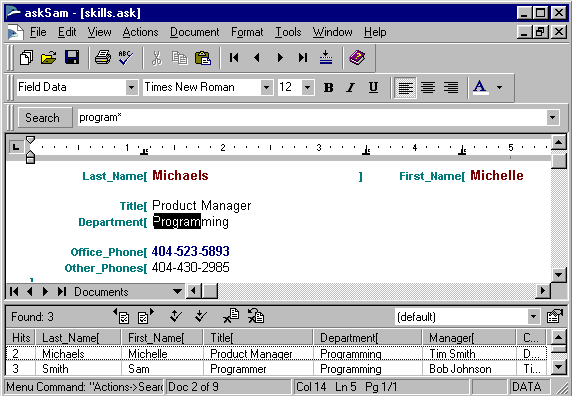Toggle Italic formatting
This screenshot has height=396, width=572.
351,88
